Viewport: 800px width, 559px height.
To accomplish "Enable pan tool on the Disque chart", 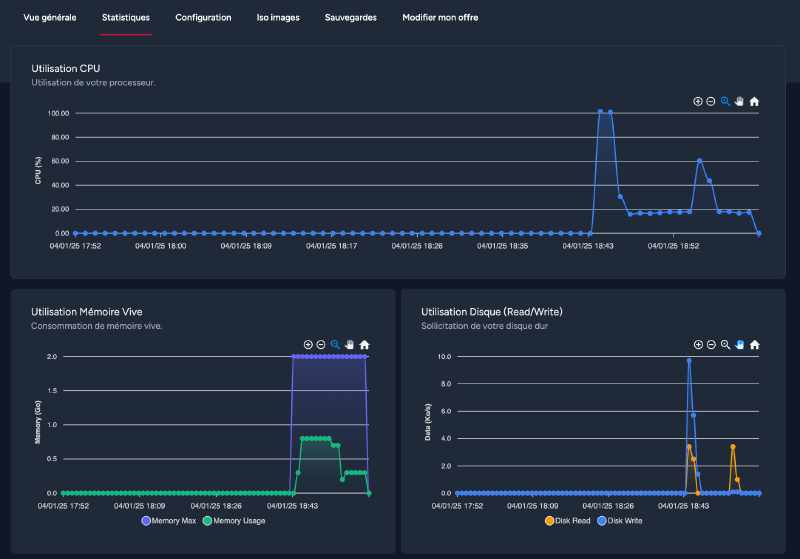I will [740, 344].
